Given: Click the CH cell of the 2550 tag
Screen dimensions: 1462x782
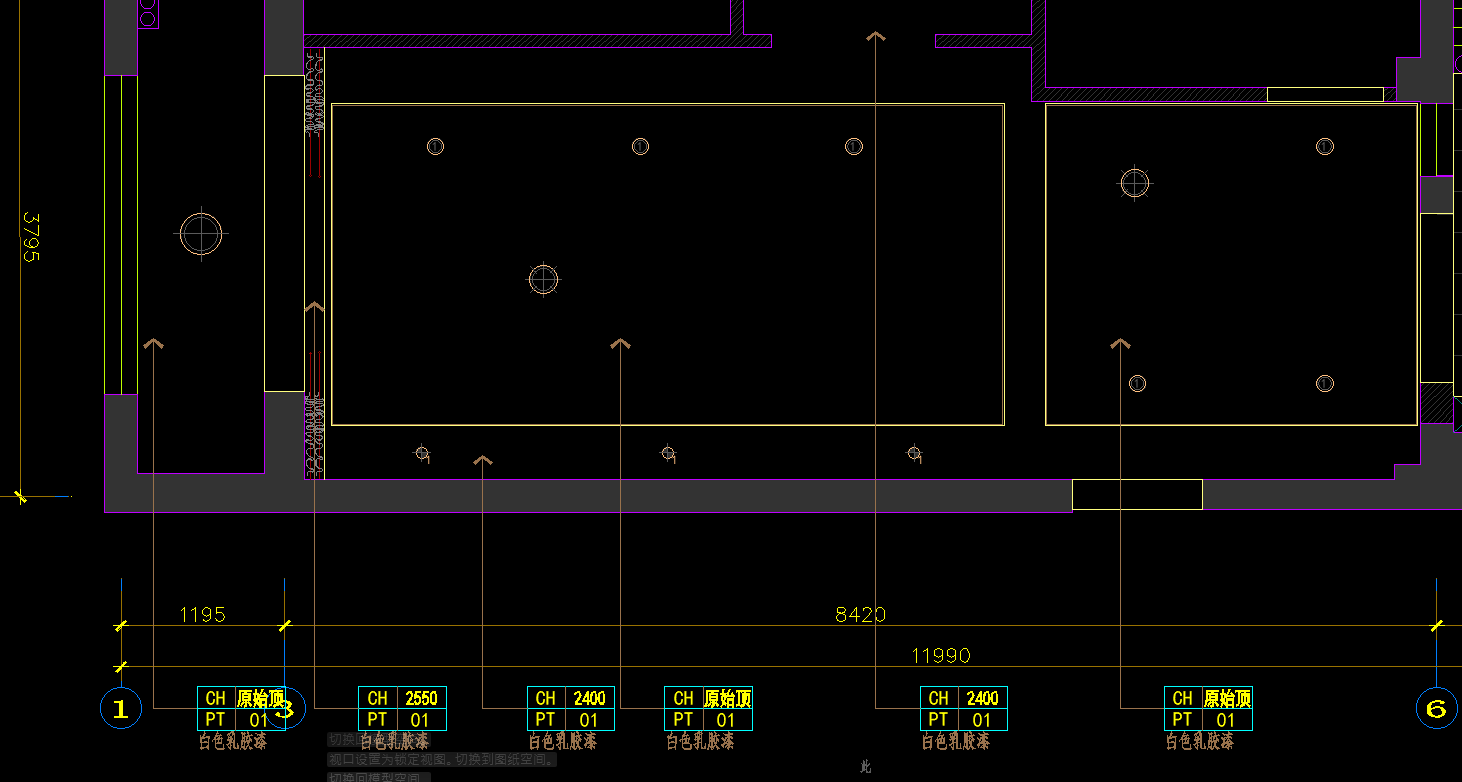Looking at the screenshot, I should [377, 698].
